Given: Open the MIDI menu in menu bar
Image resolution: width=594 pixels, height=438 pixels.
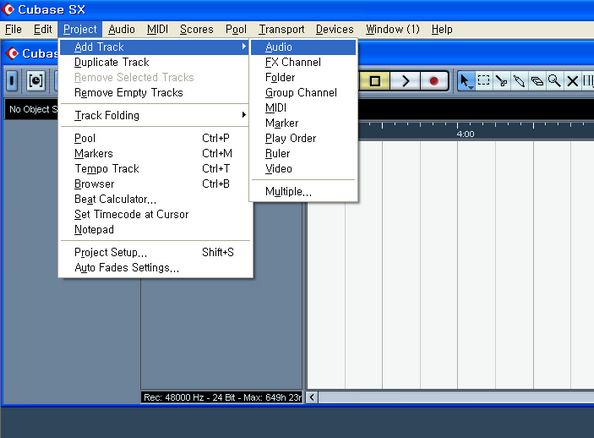Looking at the screenshot, I should point(158,29).
